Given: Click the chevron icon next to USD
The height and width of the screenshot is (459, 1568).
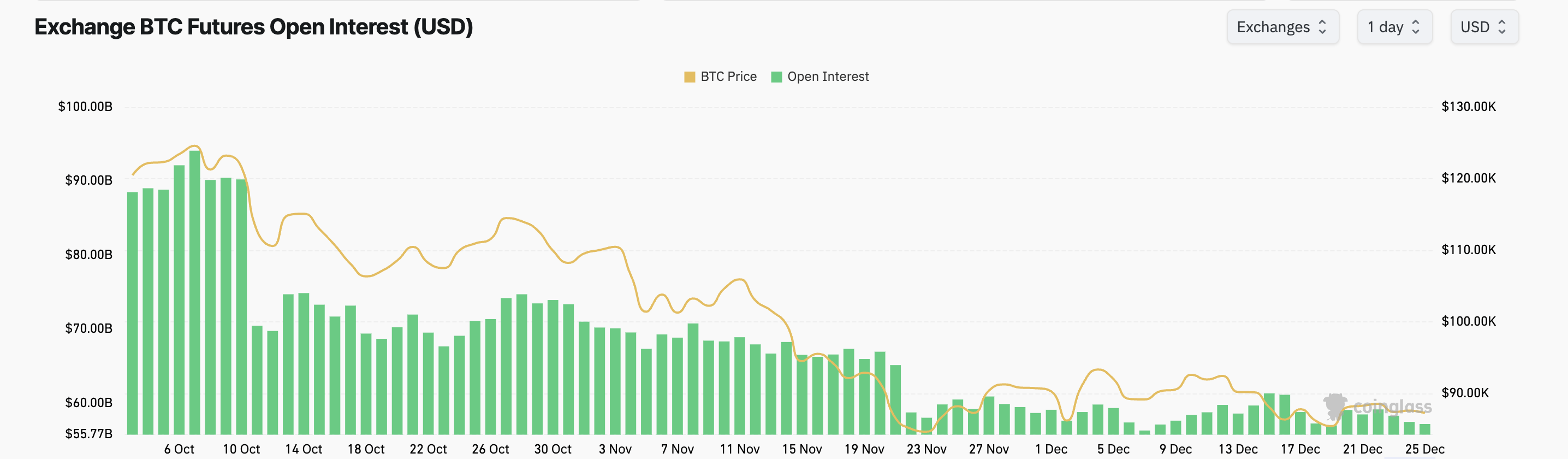Looking at the screenshot, I should pos(1504,27).
